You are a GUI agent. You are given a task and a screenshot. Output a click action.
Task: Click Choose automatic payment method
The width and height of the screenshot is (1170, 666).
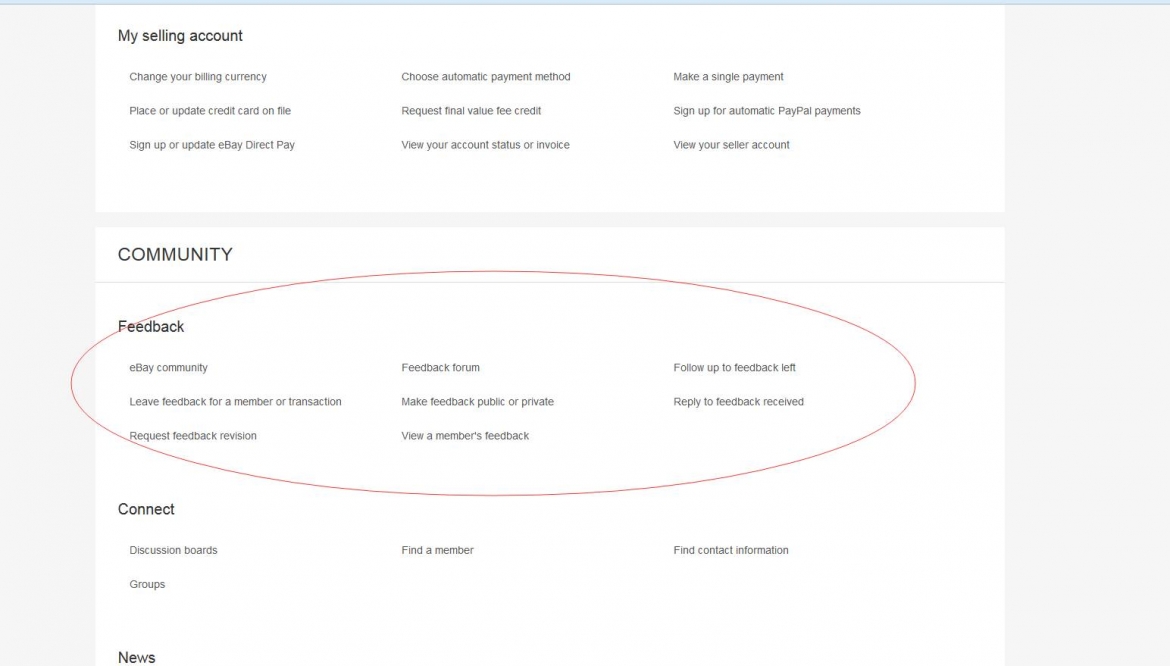[486, 77]
